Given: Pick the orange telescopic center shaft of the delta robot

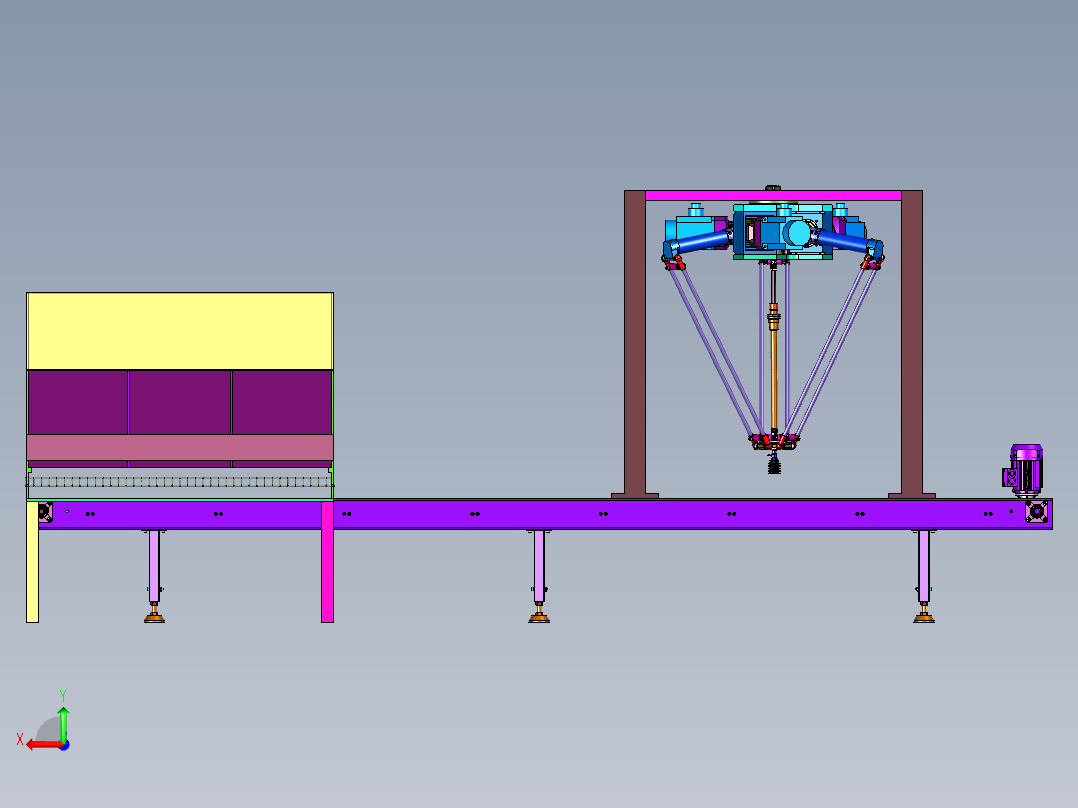Looking at the screenshot, I should pos(774,364).
